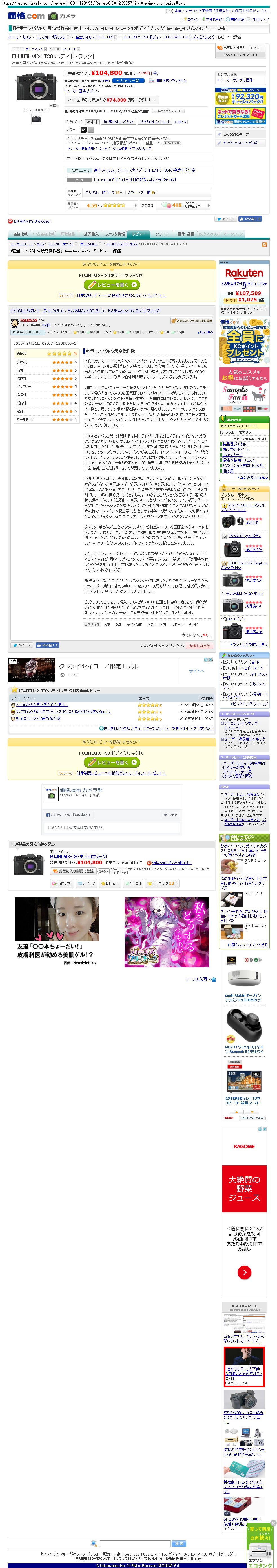The height and width of the screenshot is (1568, 277).
Task: Select the 18-55mmレンズキット option
Action: pyautogui.click(x=119, y=122)
